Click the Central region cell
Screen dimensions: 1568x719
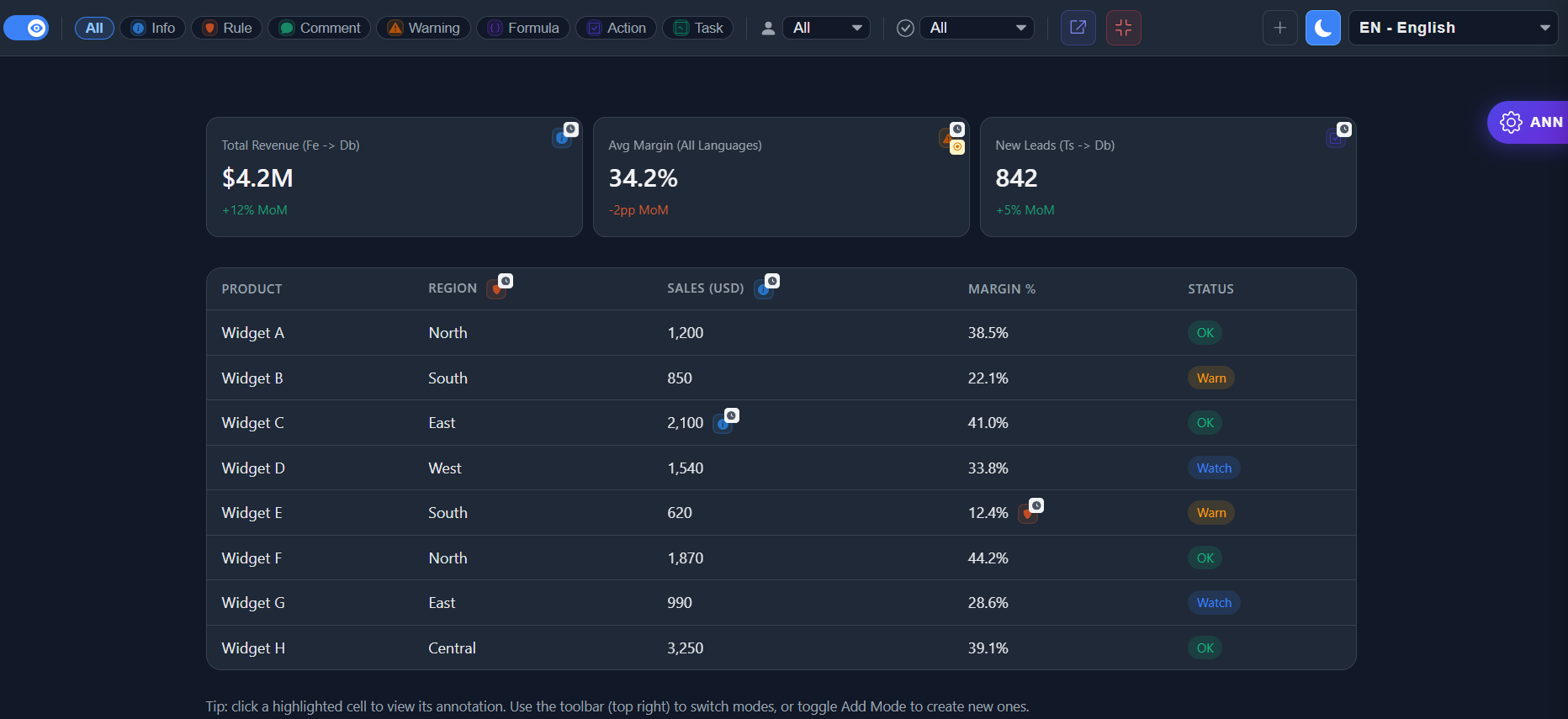tap(453, 648)
